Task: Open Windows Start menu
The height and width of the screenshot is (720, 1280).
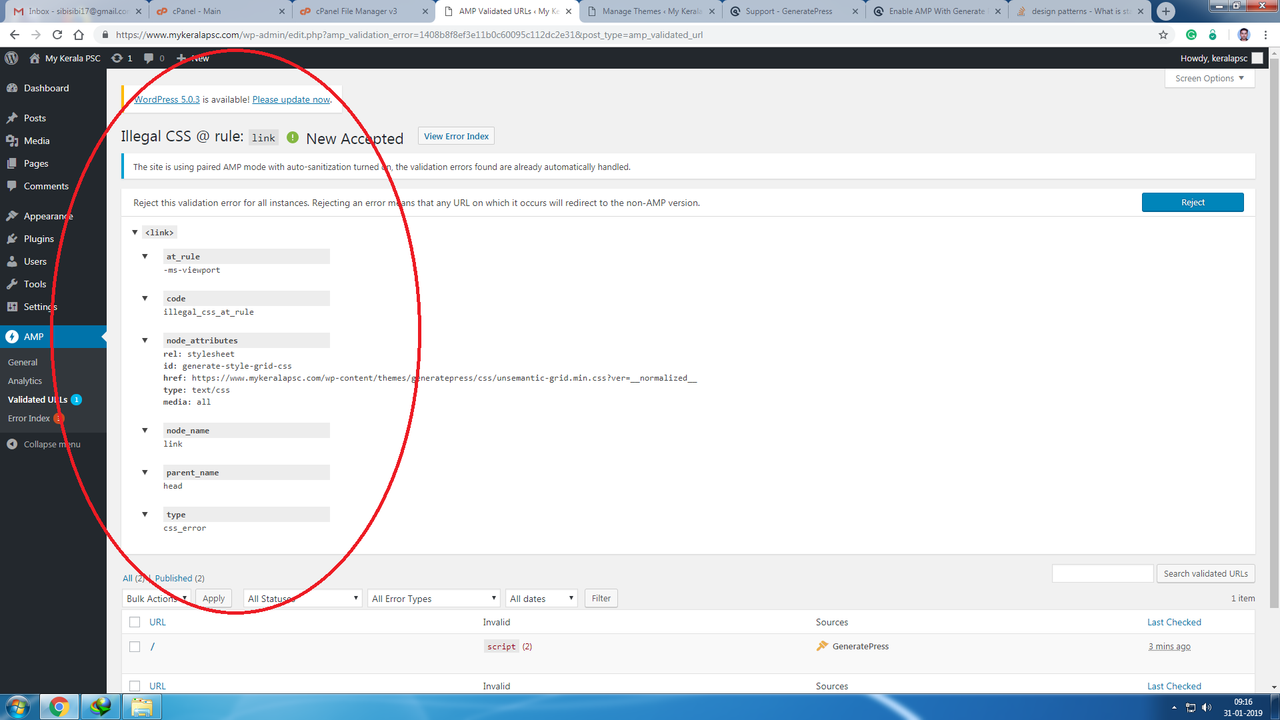Action: point(19,707)
